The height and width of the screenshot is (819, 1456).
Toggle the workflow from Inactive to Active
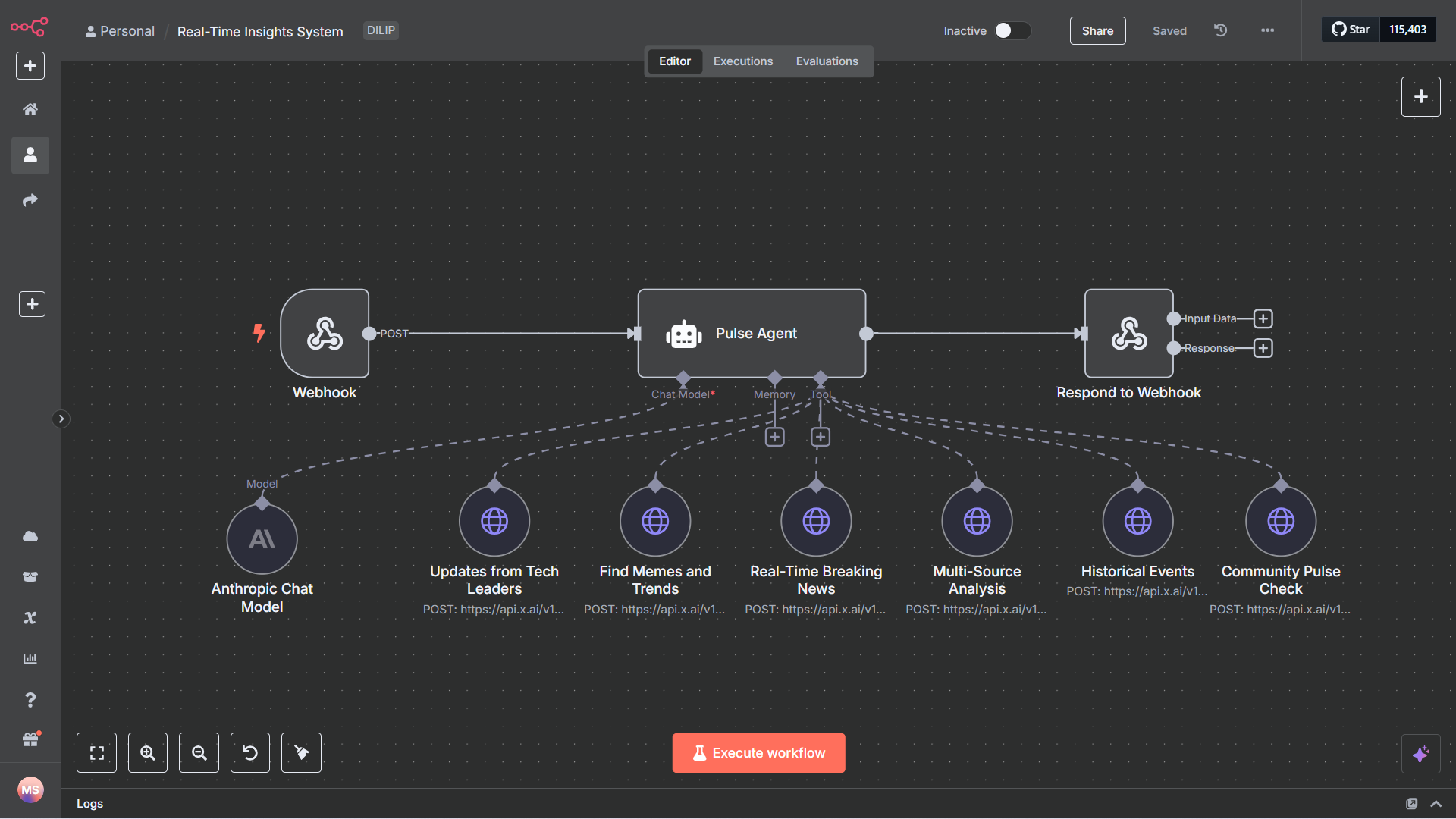pos(1012,30)
